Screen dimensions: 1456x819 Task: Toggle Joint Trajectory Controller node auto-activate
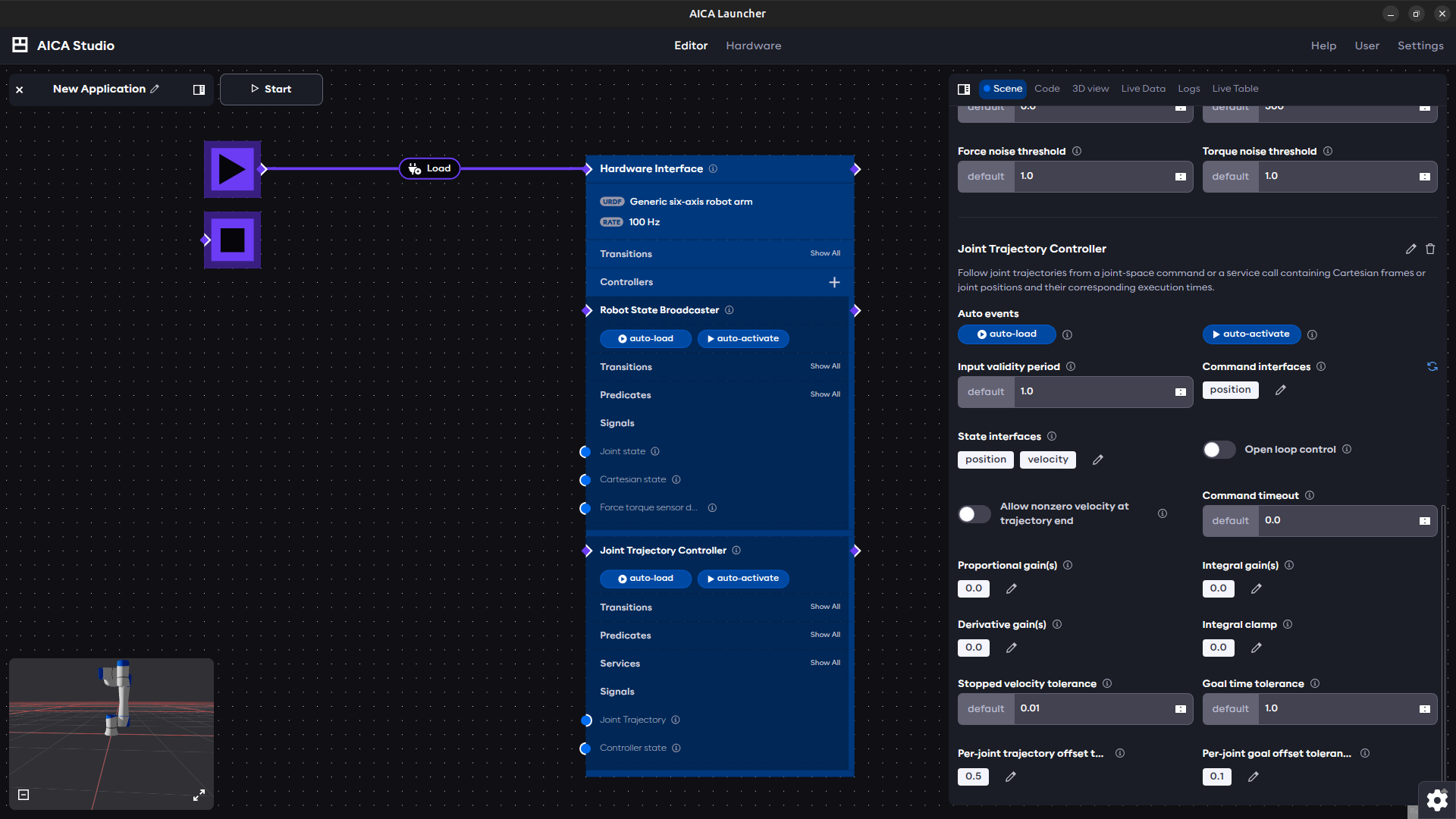coord(743,579)
